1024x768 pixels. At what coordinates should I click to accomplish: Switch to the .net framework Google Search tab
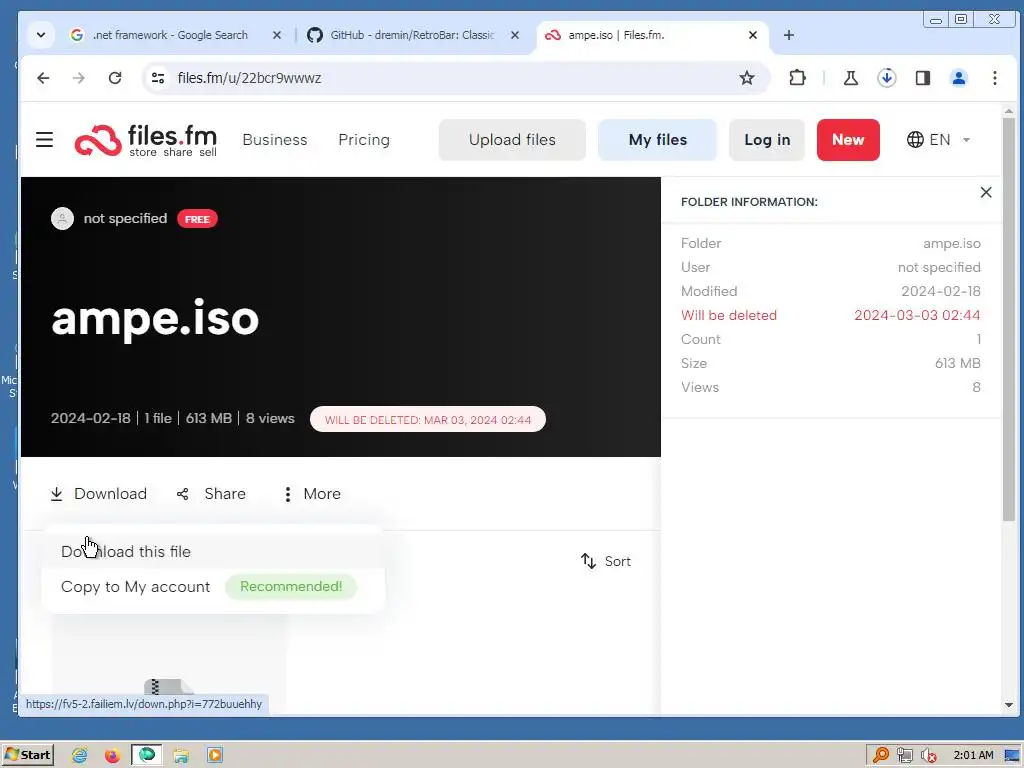pyautogui.click(x=170, y=35)
